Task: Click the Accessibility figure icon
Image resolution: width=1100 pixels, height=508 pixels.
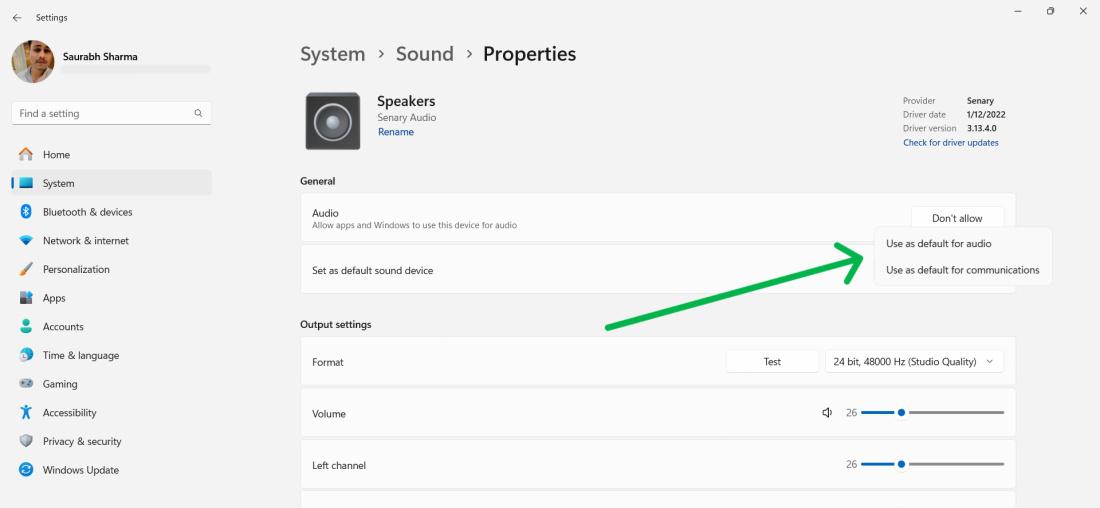Action: pyautogui.click(x=26, y=413)
